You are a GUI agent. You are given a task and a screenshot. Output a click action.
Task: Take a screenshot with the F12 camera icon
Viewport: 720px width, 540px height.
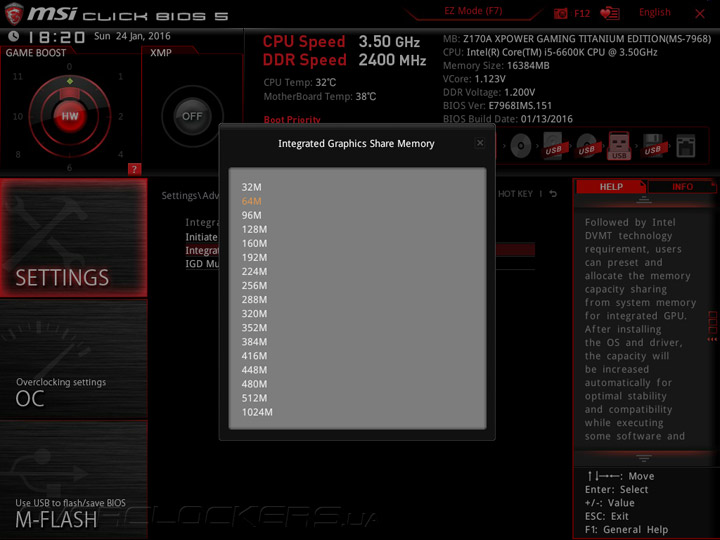tap(561, 13)
